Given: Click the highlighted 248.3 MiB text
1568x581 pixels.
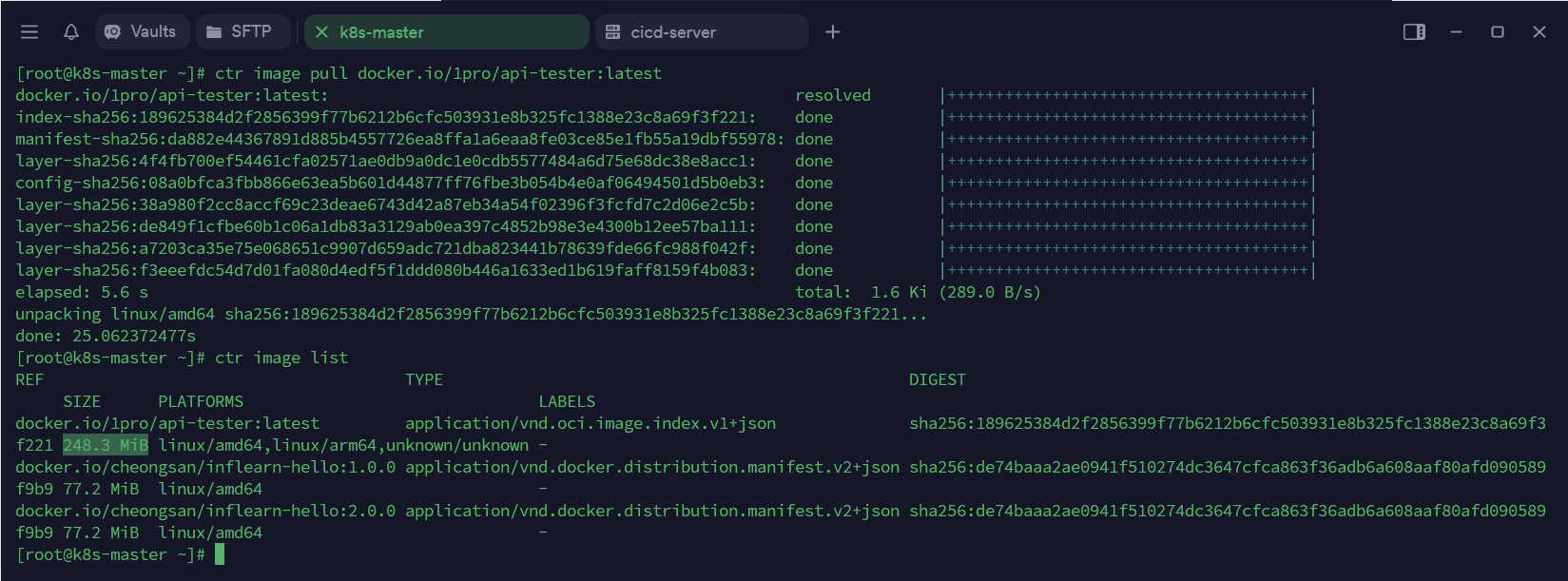Looking at the screenshot, I should (106, 445).
